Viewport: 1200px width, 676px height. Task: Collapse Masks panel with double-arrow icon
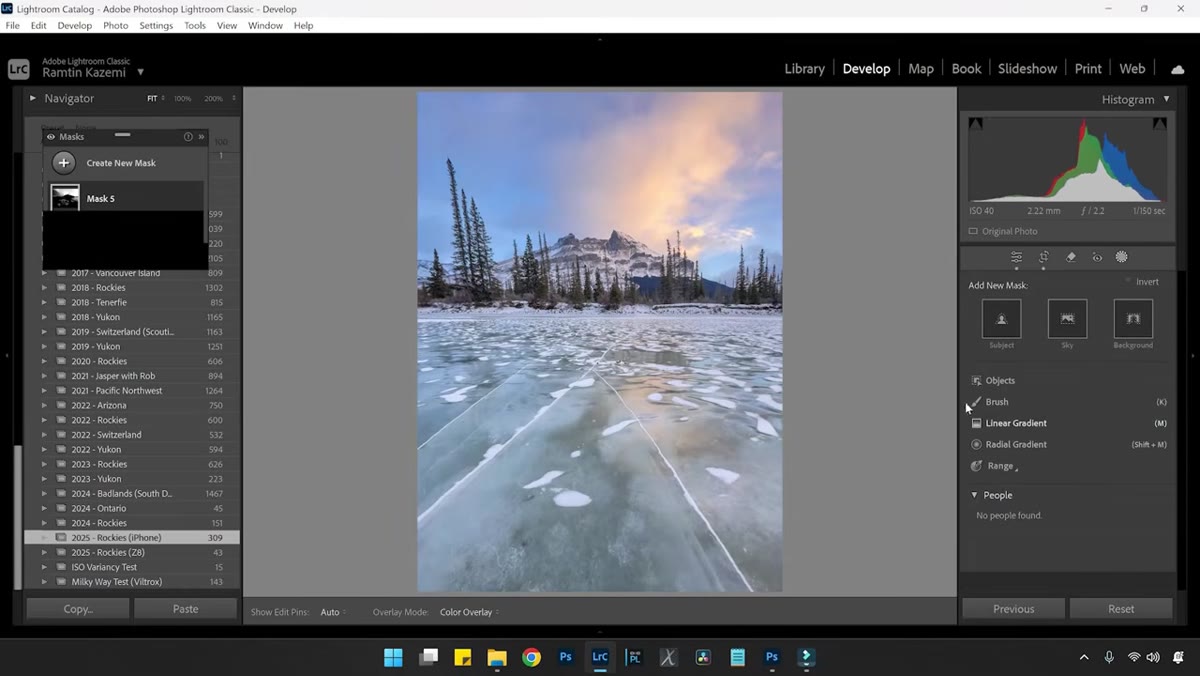[202, 137]
